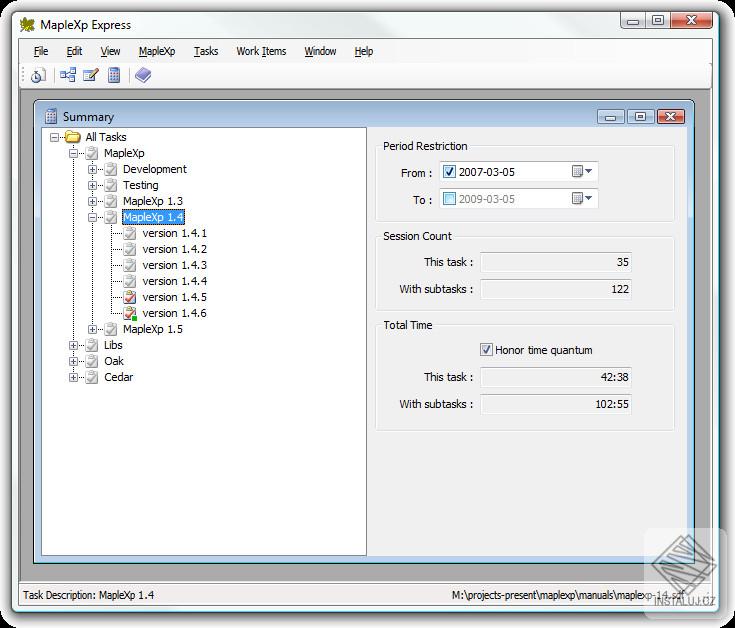Open the task tree toolbar icon
The height and width of the screenshot is (628, 735).
click(x=68, y=75)
